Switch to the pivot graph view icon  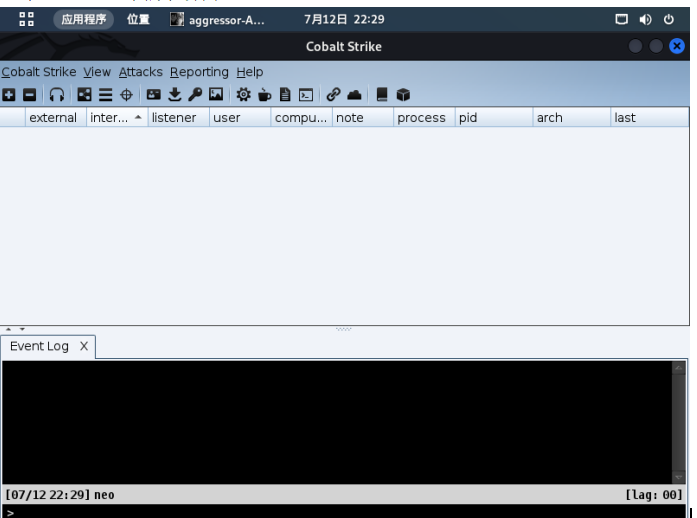click(x=84, y=95)
